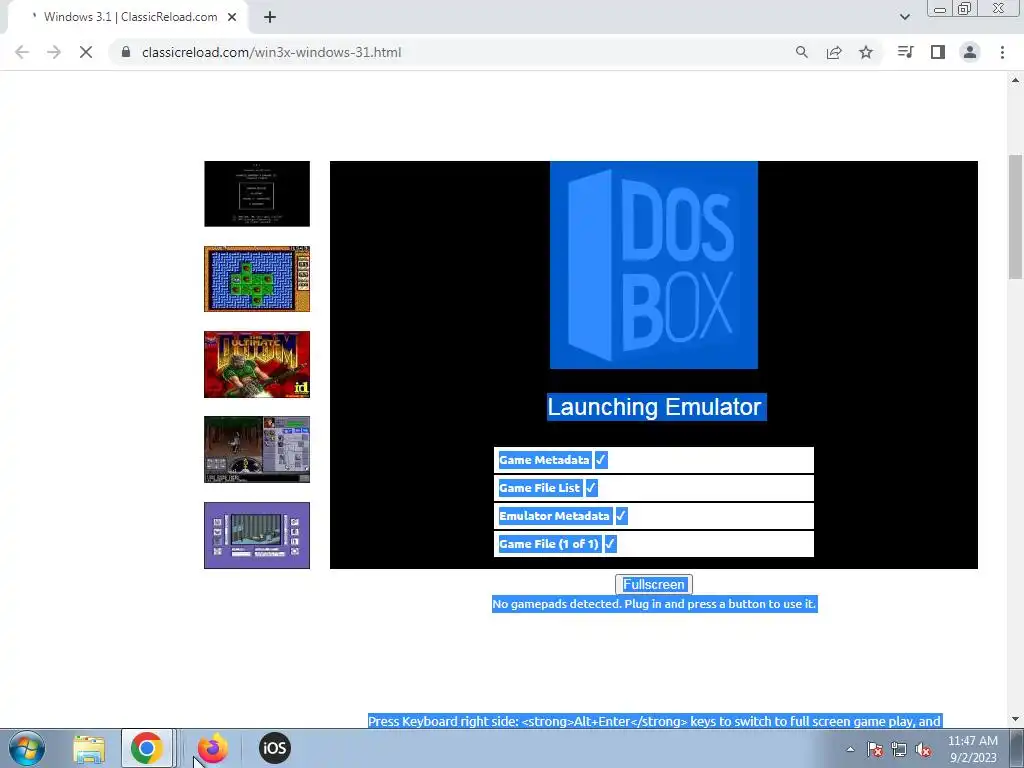Click the Emulator Metadata progress row
Image resolution: width=1024 pixels, height=768 pixels.
pyautogui.click(x=654, y=516)
